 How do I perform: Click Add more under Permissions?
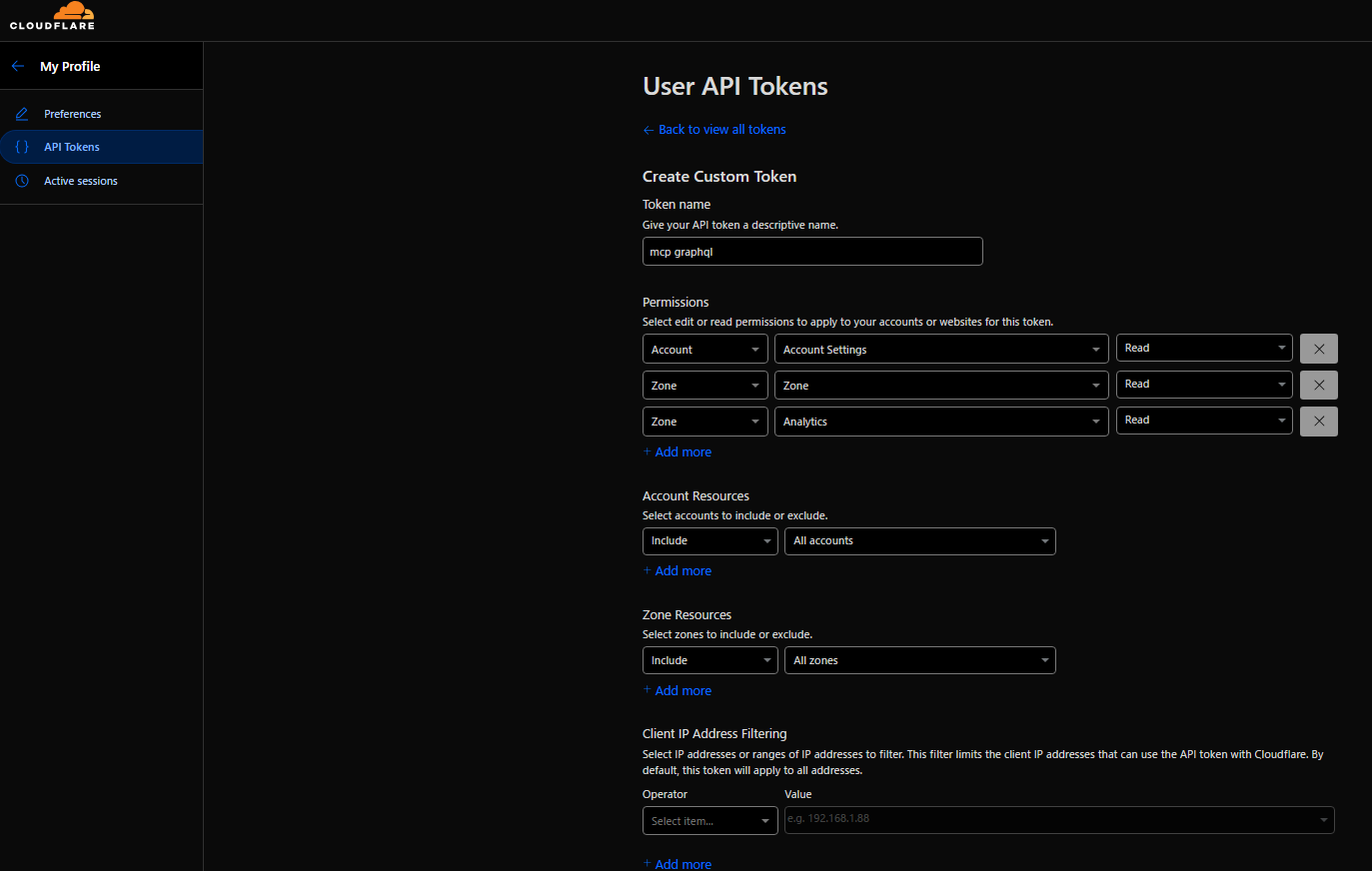point(683,452)
